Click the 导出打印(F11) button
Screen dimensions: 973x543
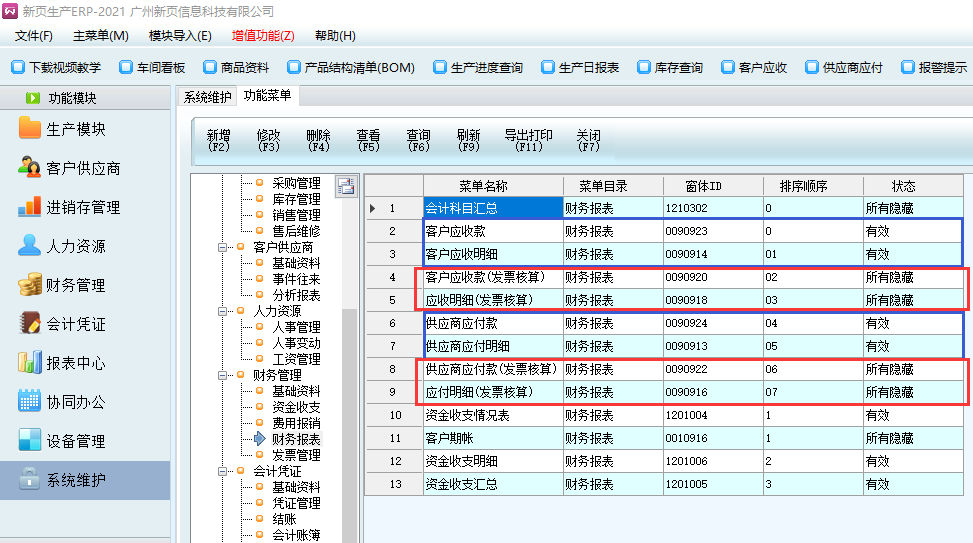[529, 140]
